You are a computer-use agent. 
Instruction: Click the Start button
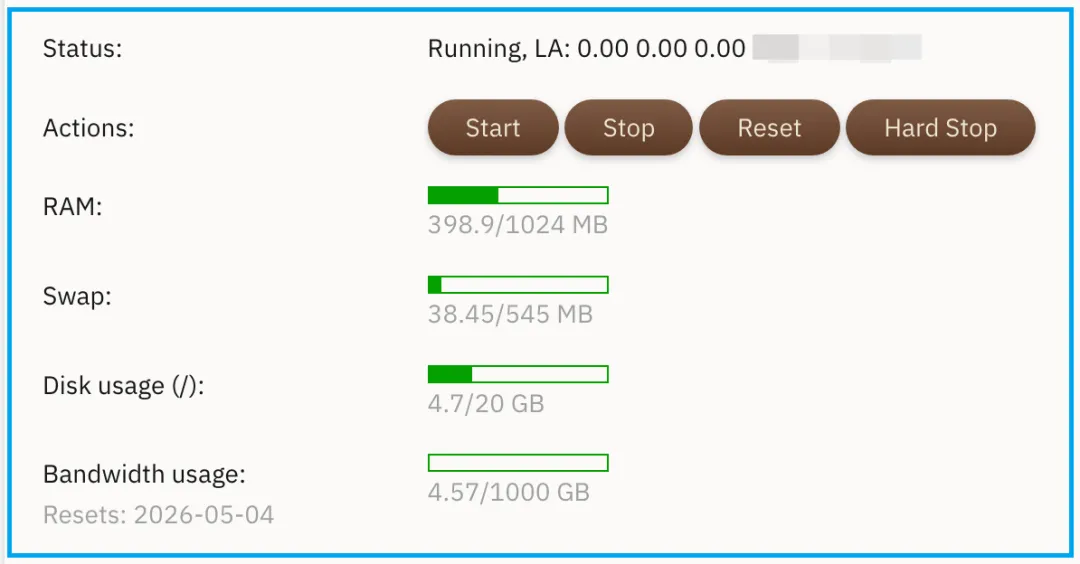[x=493, y=128]
